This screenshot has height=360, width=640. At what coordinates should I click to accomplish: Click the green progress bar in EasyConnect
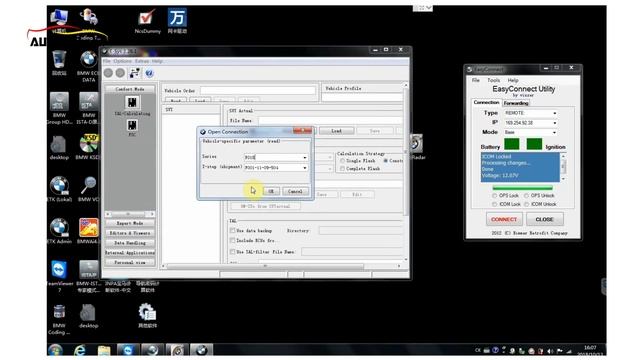(x=522, y=188)
